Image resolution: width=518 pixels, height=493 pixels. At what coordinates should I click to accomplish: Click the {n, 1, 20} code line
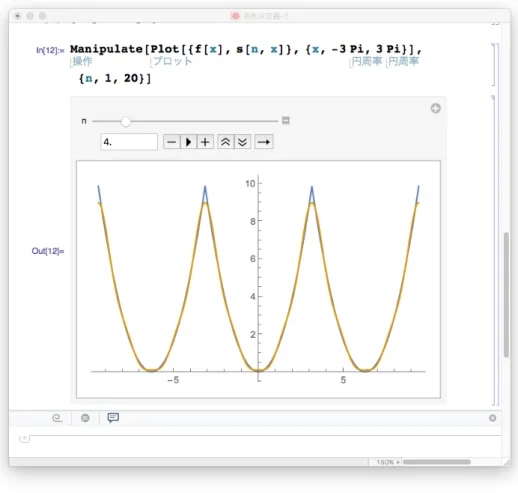115,79
